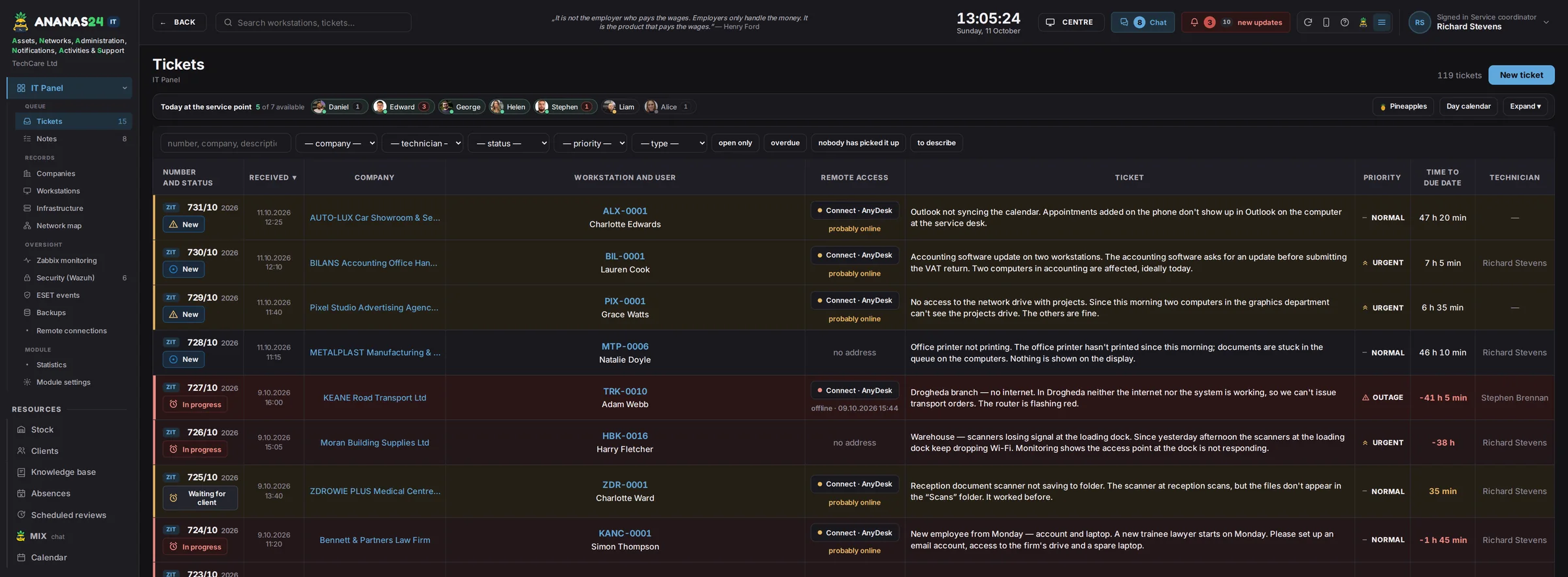Screen dimensions: 1568x577
Task: Click Edward's avatar chip at the service point
Action: (403, 107)
